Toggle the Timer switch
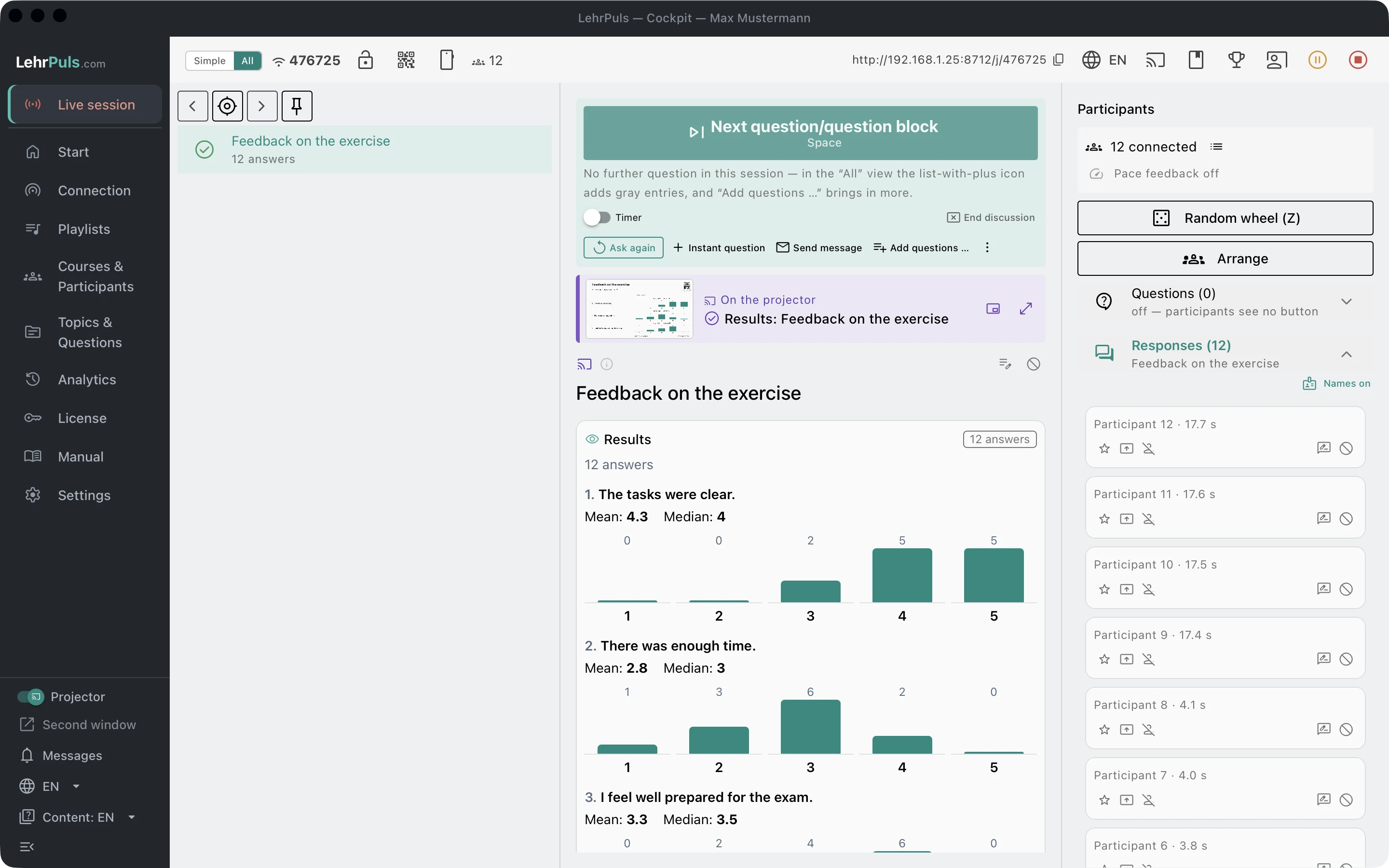 click(x=597, y=217)
